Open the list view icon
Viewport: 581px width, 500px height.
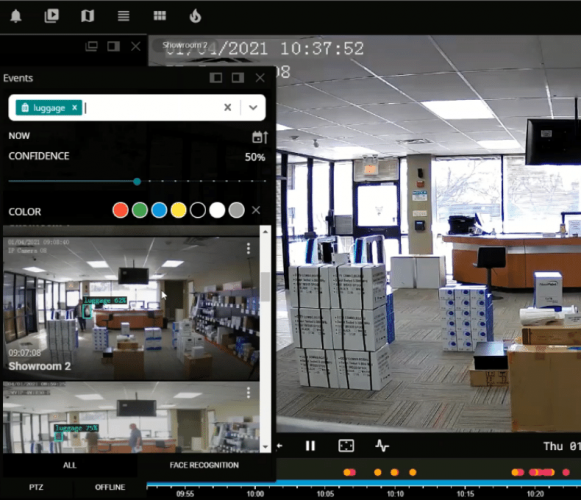pos(123,16)
